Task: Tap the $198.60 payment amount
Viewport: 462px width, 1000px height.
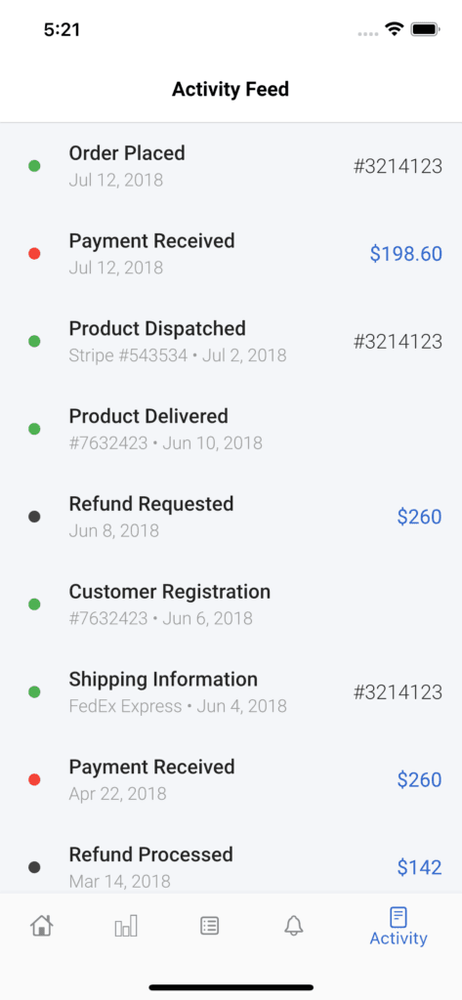Action: tap(406, 254)
